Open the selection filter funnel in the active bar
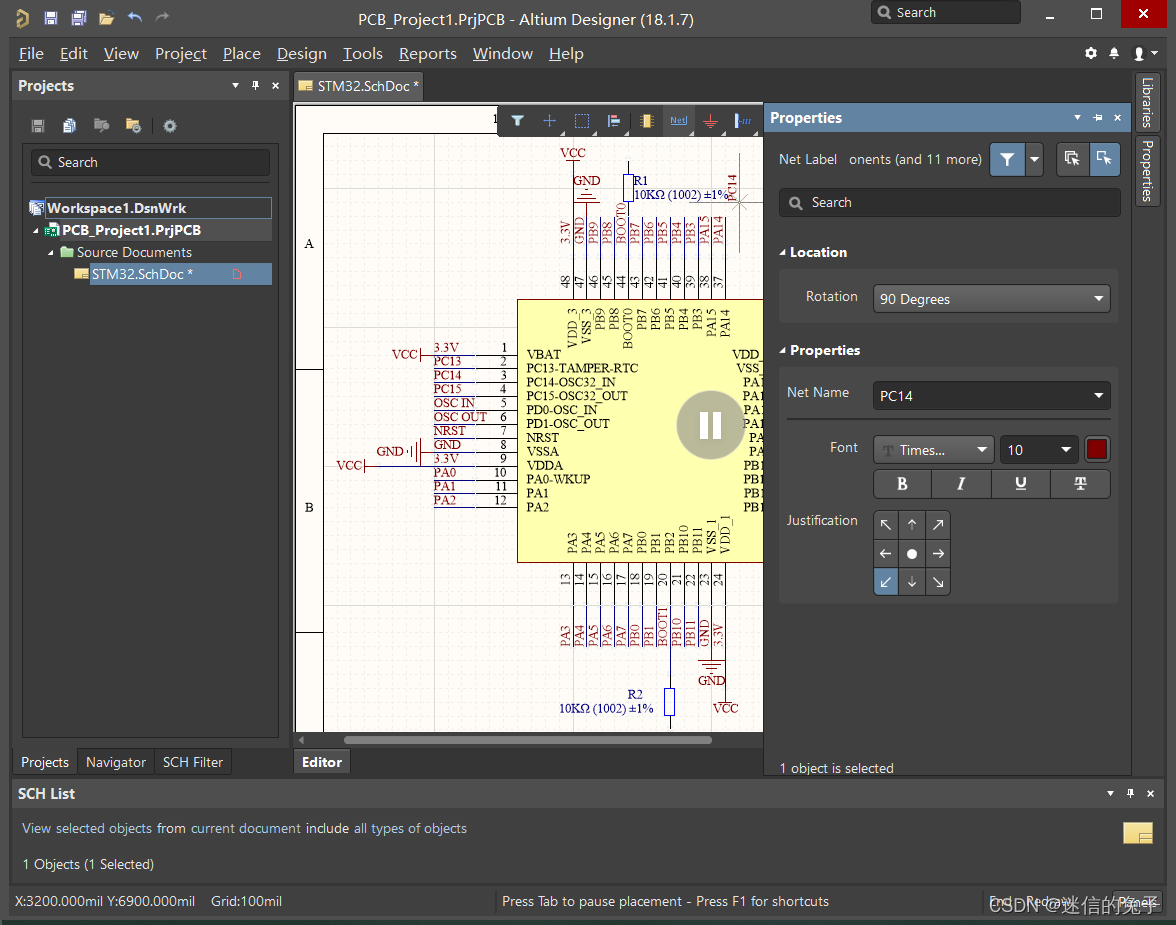 [517, 121]
